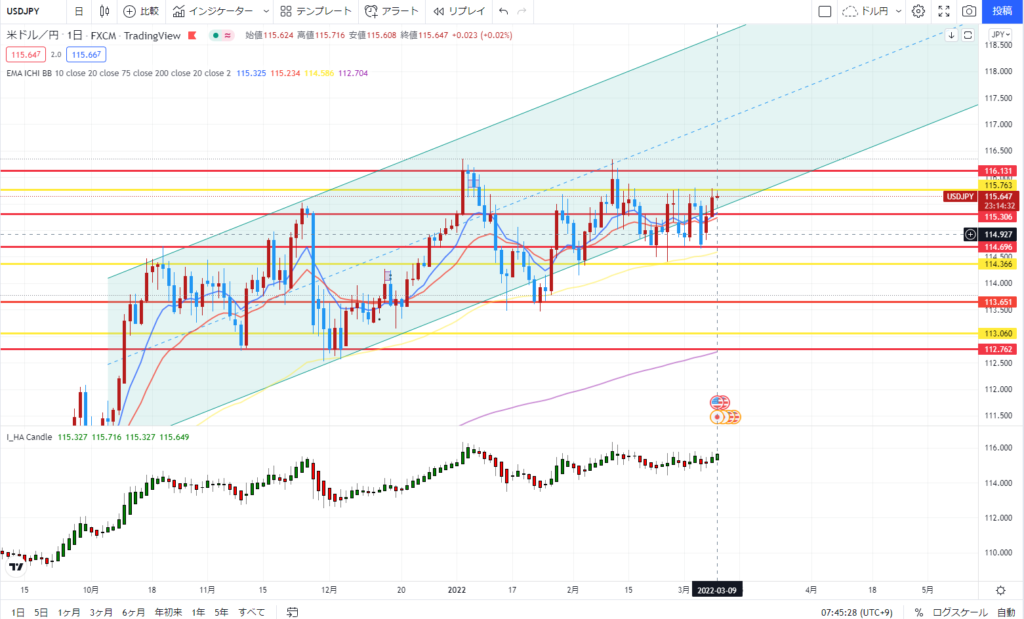
Task: Click the plus icon beside 114.927 price
Action: [971, 234]
